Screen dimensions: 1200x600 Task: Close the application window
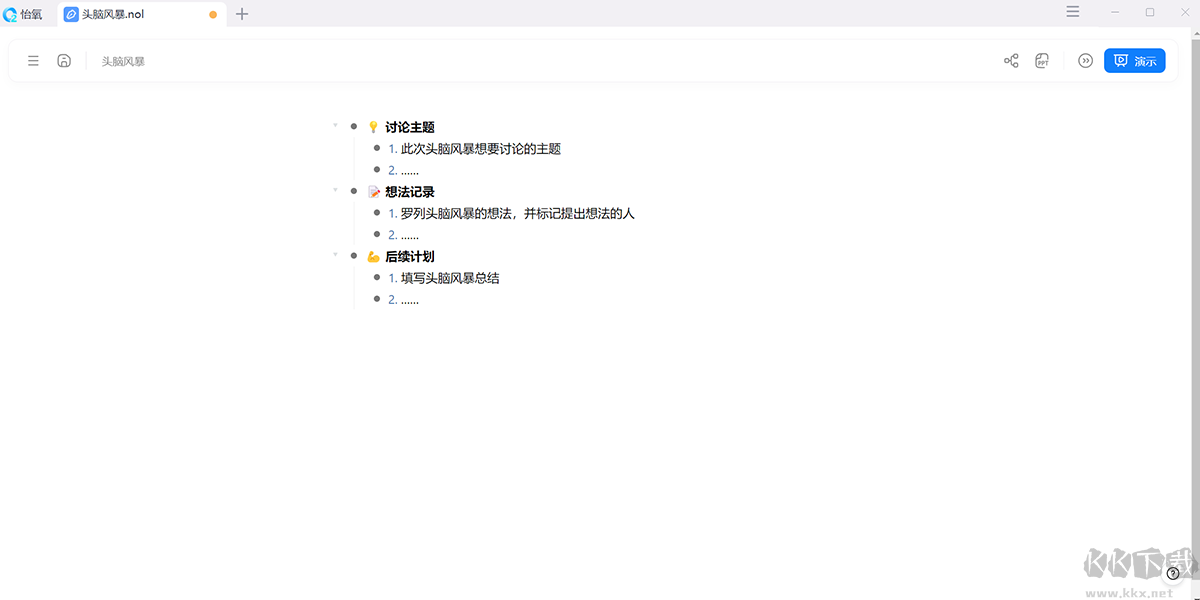click(x=1184, y=12)
